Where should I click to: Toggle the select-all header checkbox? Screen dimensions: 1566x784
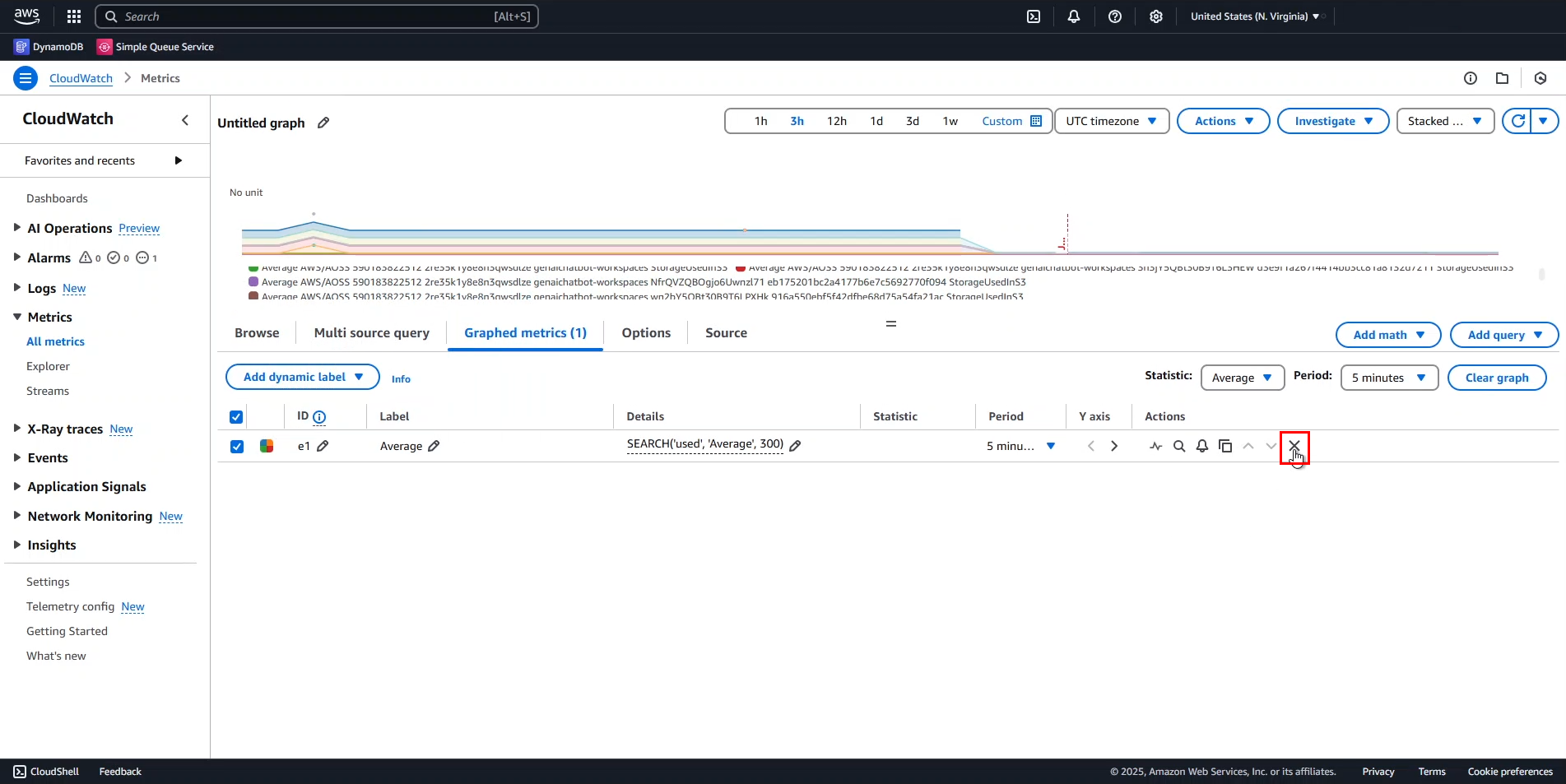point(236,416)
